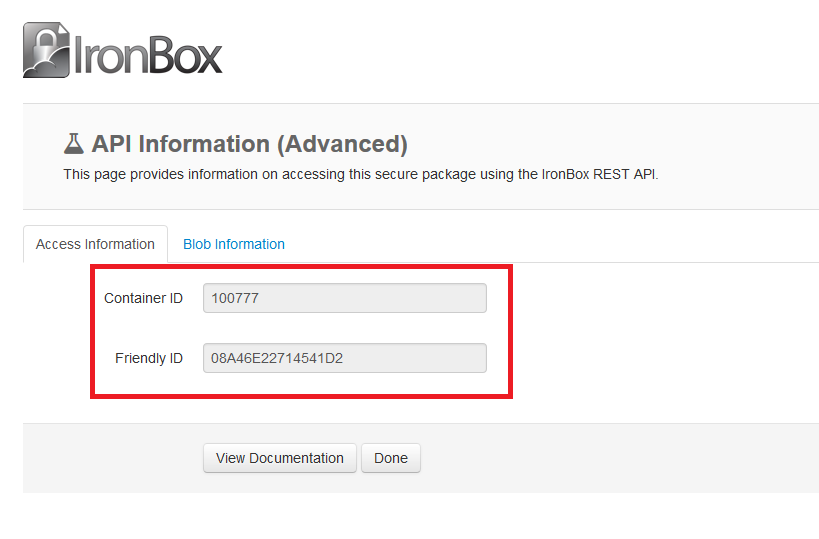Click the Container ID label

pos(143,298)
